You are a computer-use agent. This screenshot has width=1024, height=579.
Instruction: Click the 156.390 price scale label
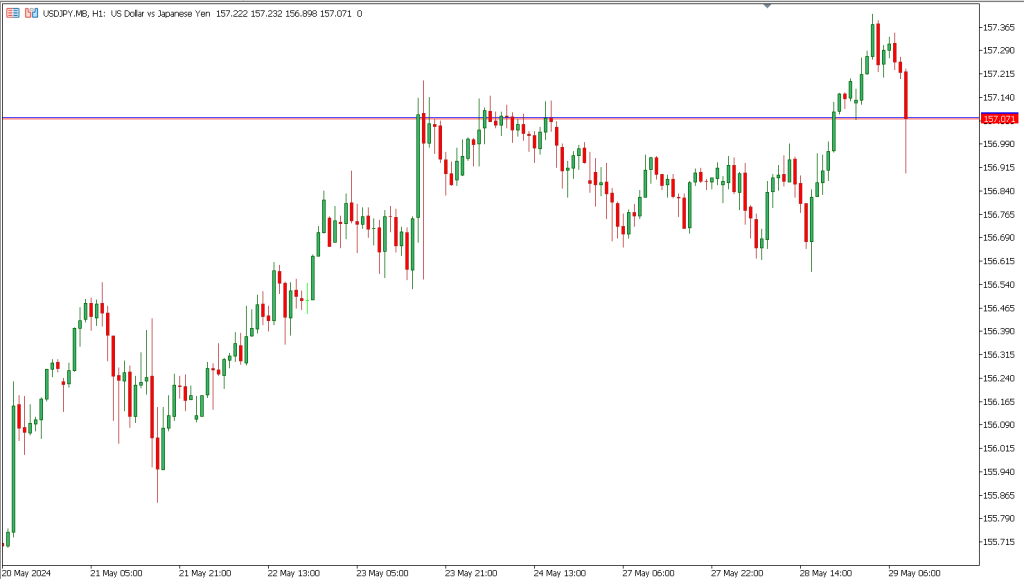click(x=999, y=331)
